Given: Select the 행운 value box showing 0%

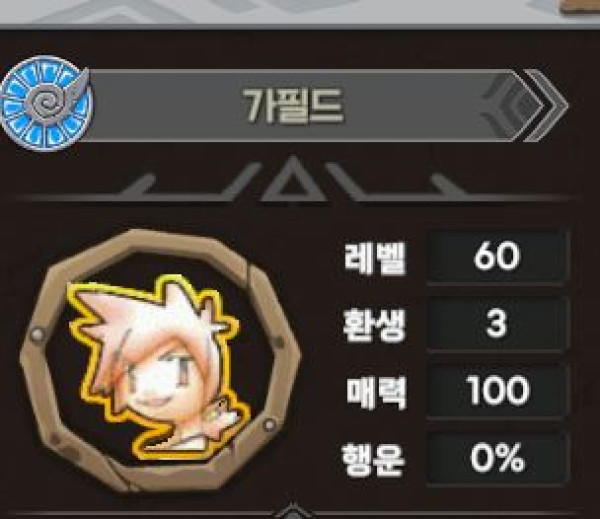Looking at the screenshot, I should tap(497, 458).
